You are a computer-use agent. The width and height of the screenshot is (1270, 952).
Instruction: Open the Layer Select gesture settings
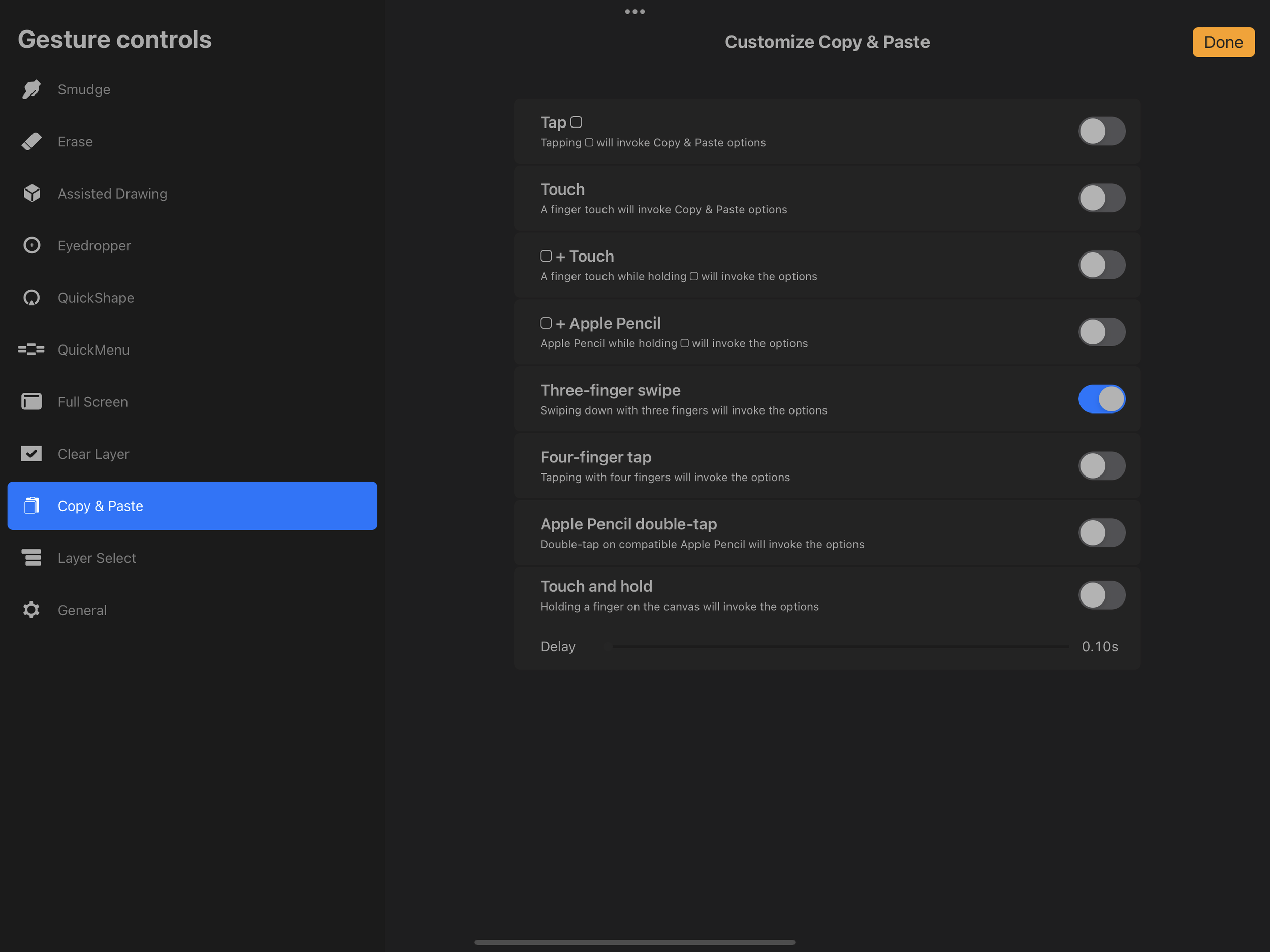[x=97, y=557]
